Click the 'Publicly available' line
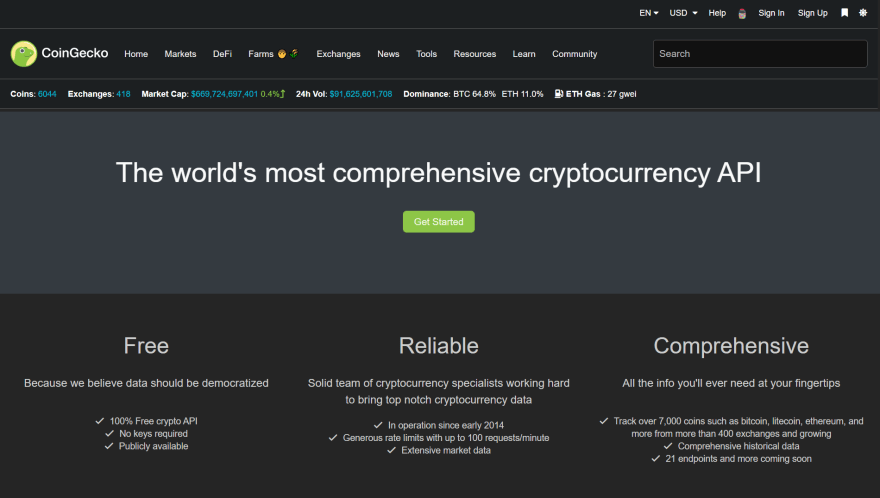Screen dimensions: 880x498 pos(146,446)
